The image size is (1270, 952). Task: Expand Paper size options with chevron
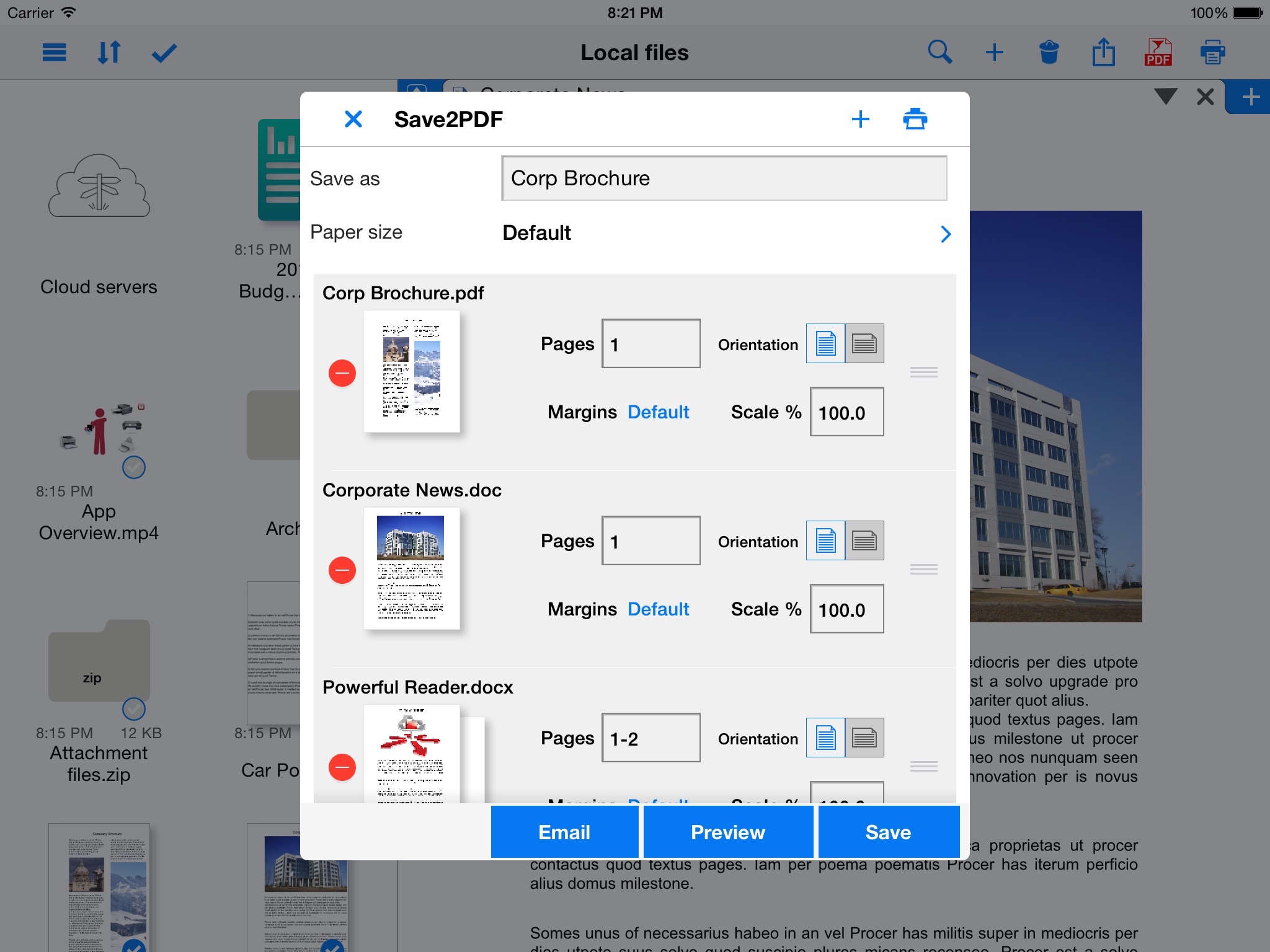point(945,234)
